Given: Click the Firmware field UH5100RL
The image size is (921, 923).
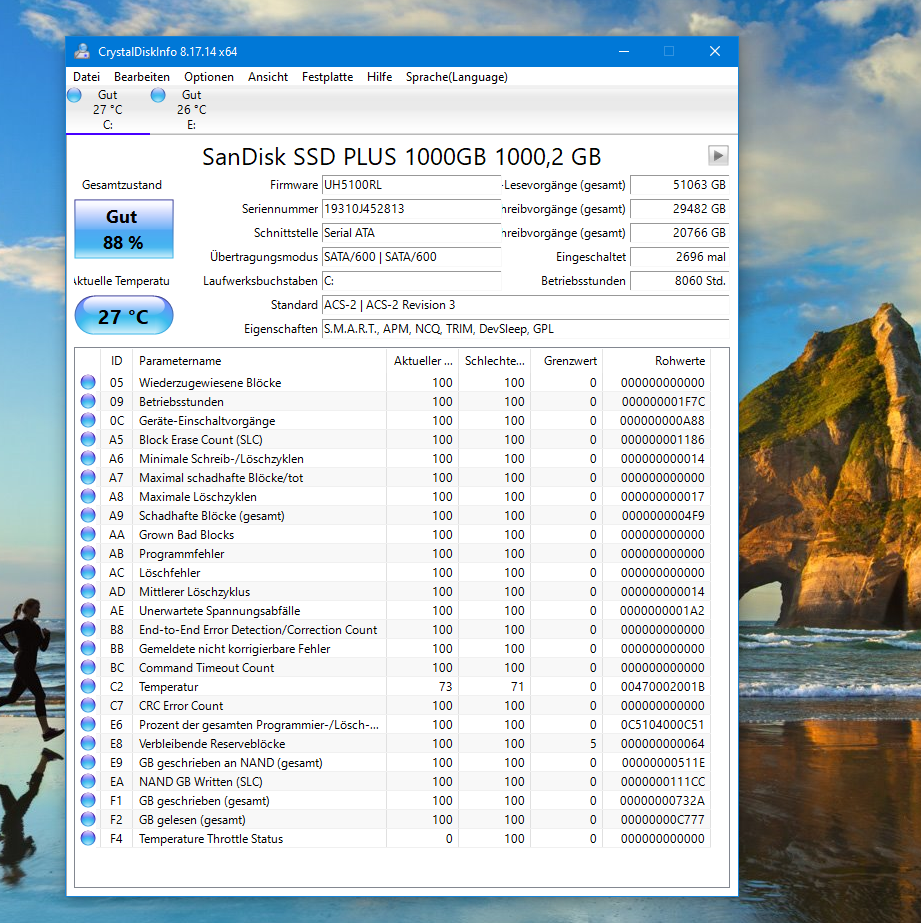Looking at the screenshot, I should (x=411, y=185).
